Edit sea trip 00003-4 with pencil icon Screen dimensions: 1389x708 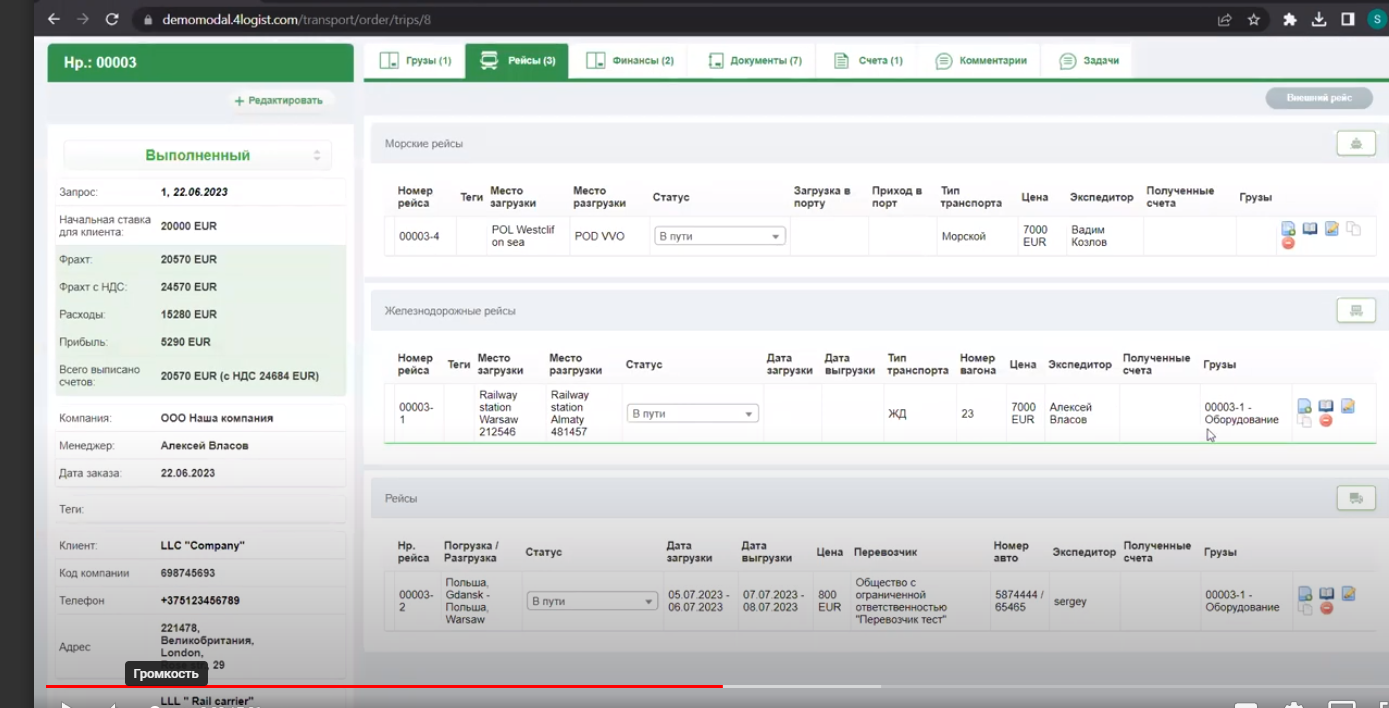[1332, 229]
